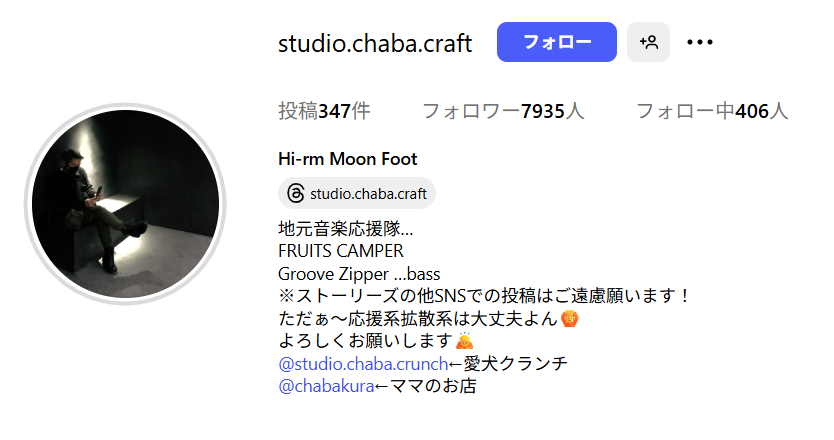The image size is (834, 440).
Task: Open the @studio.chaba.crunch mention link
Action: coord(363,364)
